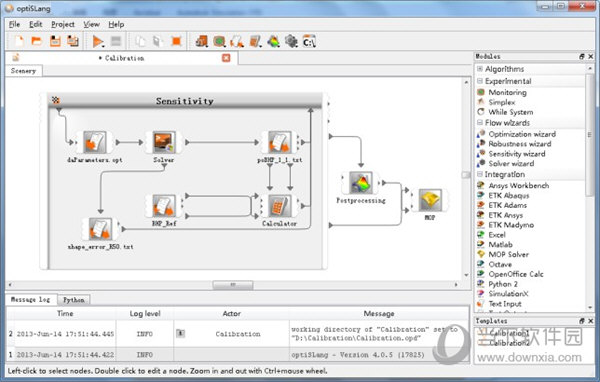The image size is (600, 382).
Task: Open the command console C:\ icon
Action: tap(309, 41)
